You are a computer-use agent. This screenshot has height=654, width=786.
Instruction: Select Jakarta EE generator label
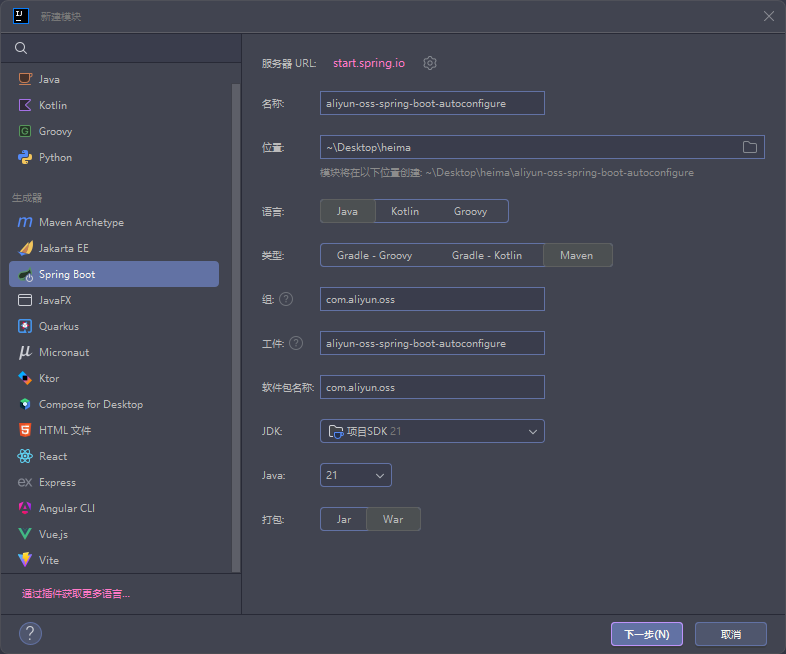tap(64, 249)
